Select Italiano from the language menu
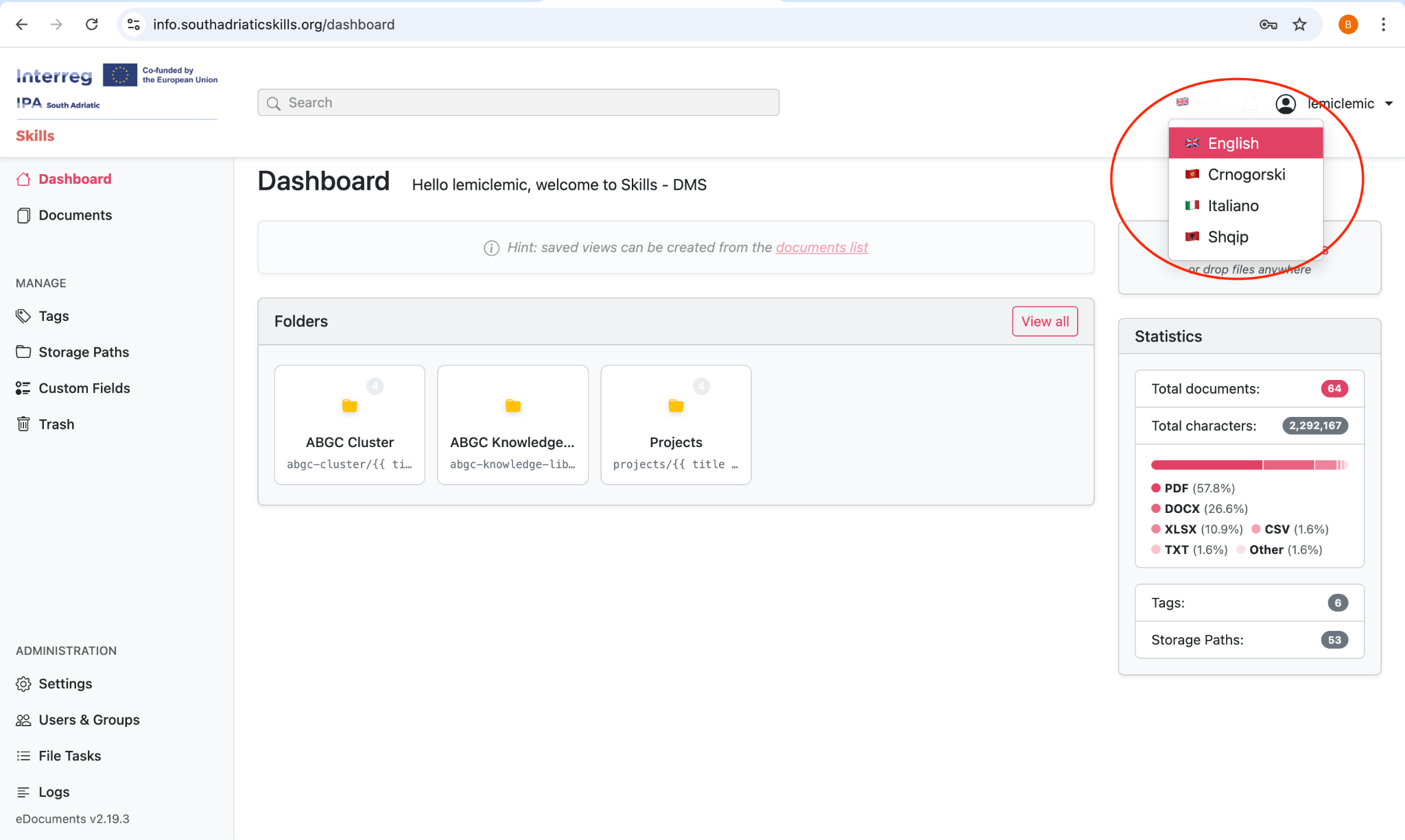The height and width of the screenshot is (840, 1405). (1233, 205)
